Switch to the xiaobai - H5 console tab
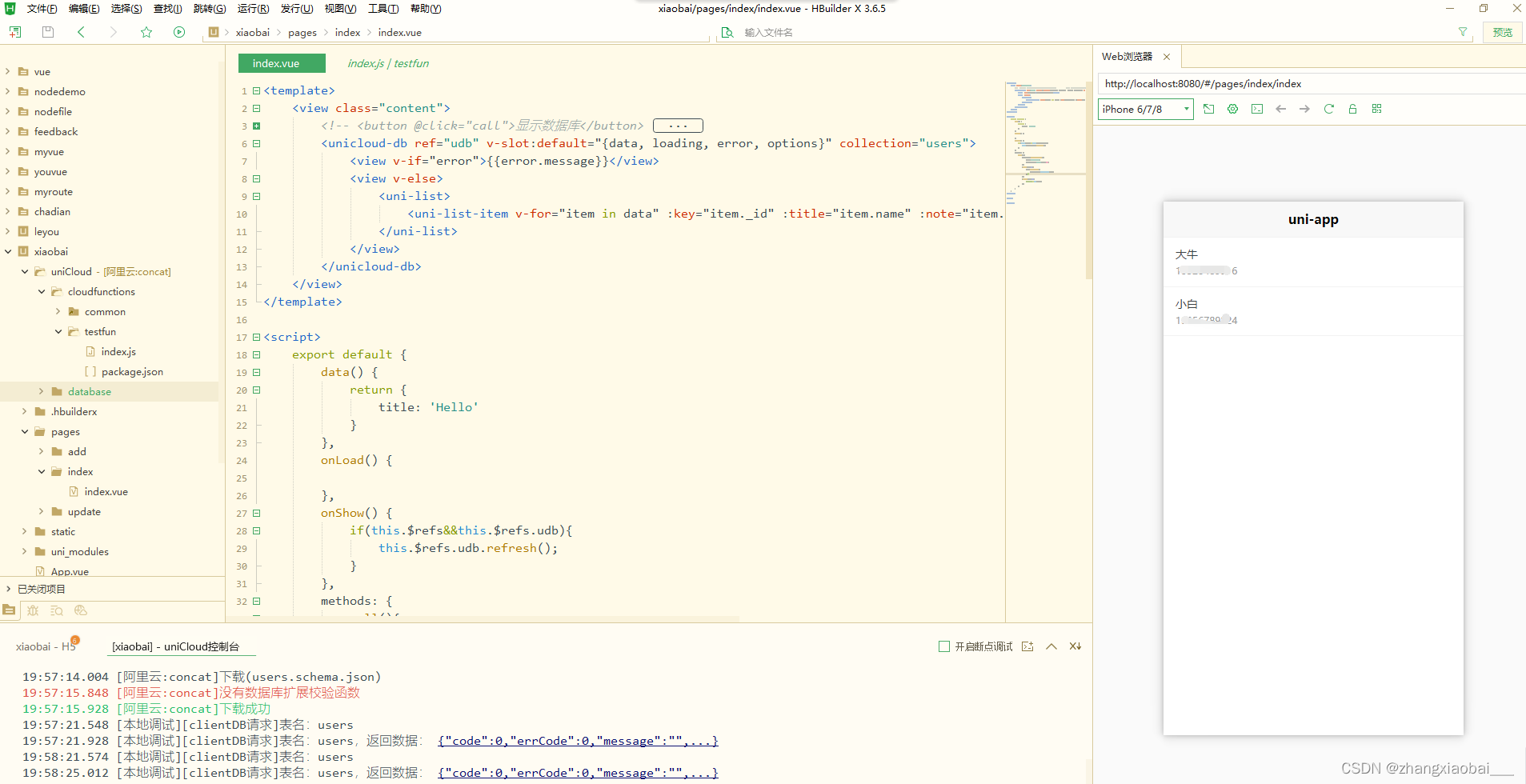The width and height of the screenshot is (1526, 784). coord(45,646)
